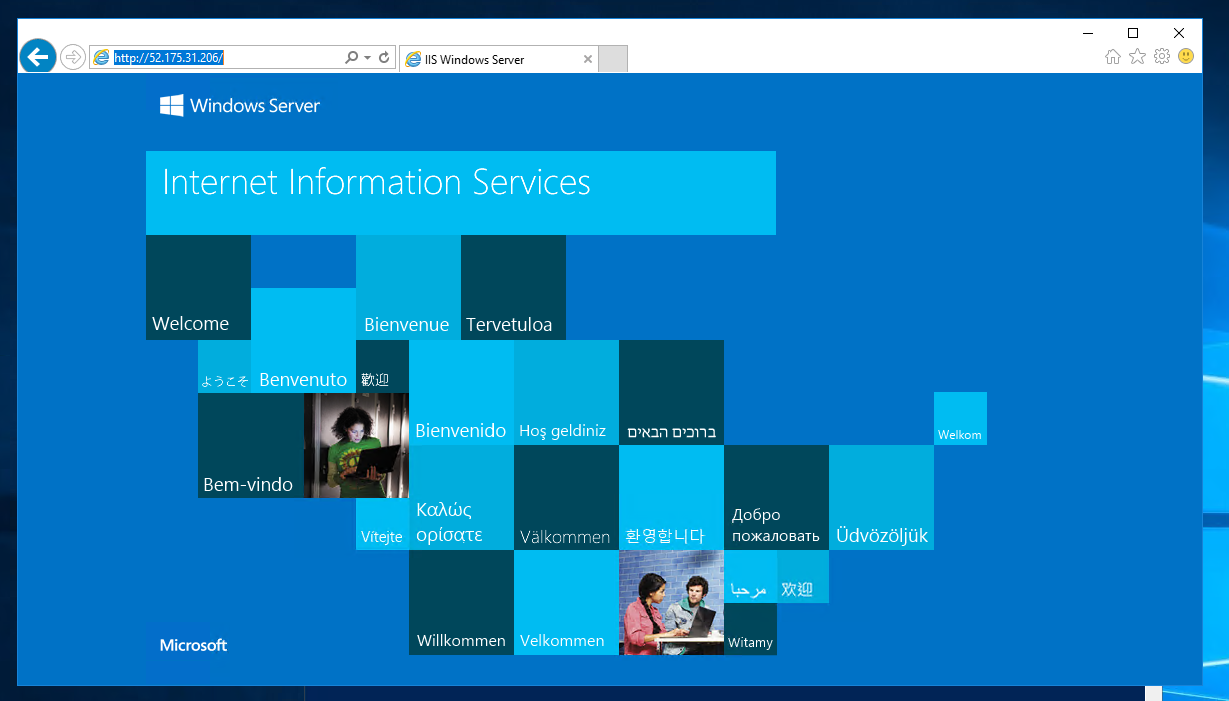Screen dimensions: 1229x701
Task: Click the Hoş geldiniz tile
Action: 566,392
